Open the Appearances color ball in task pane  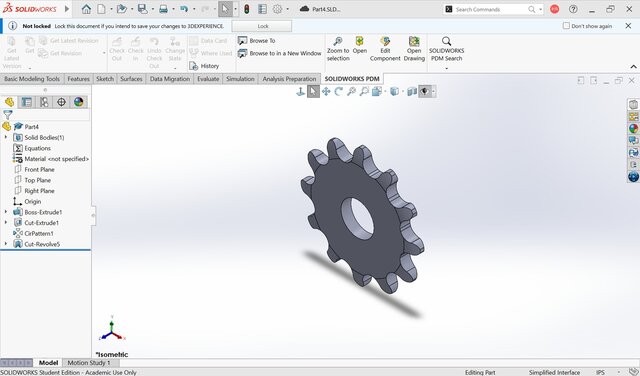tap(633, 129)
